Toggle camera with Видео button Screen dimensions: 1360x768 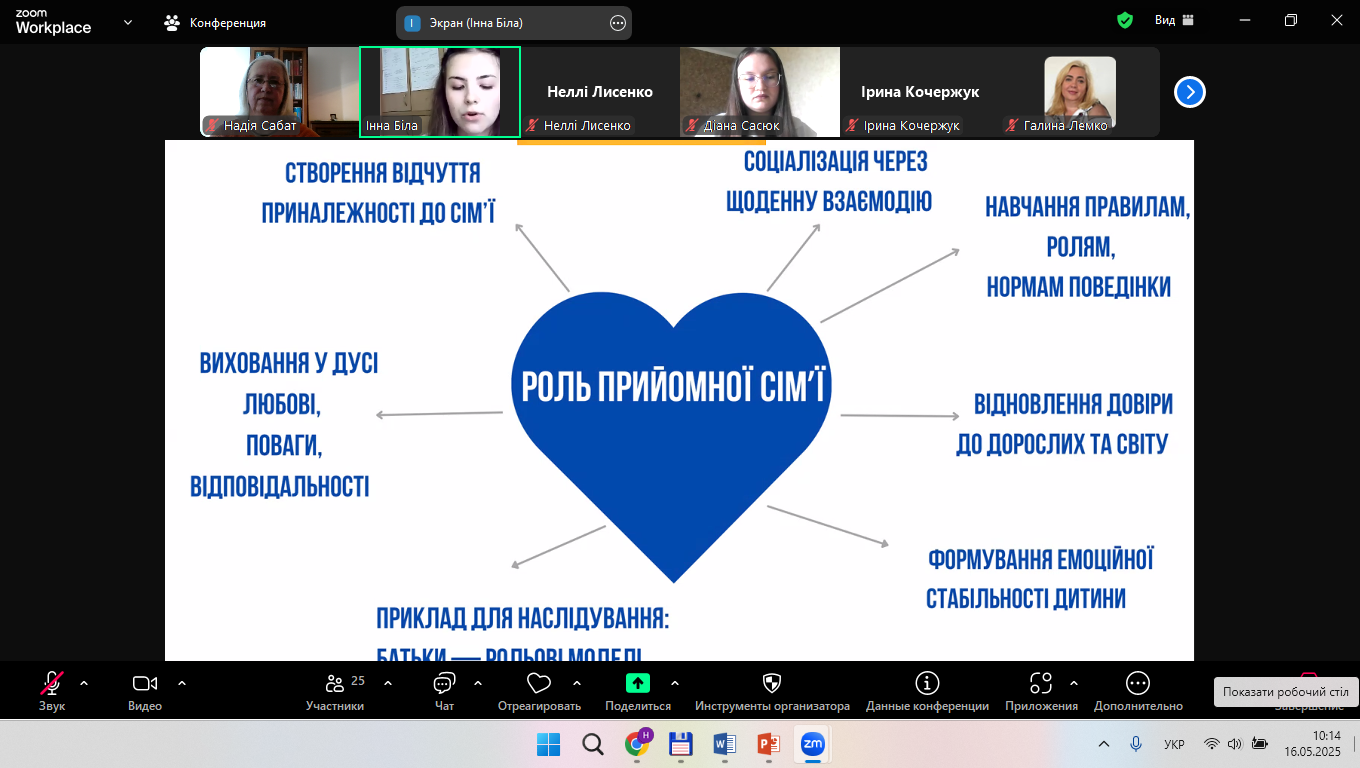(x=145, y=684)
